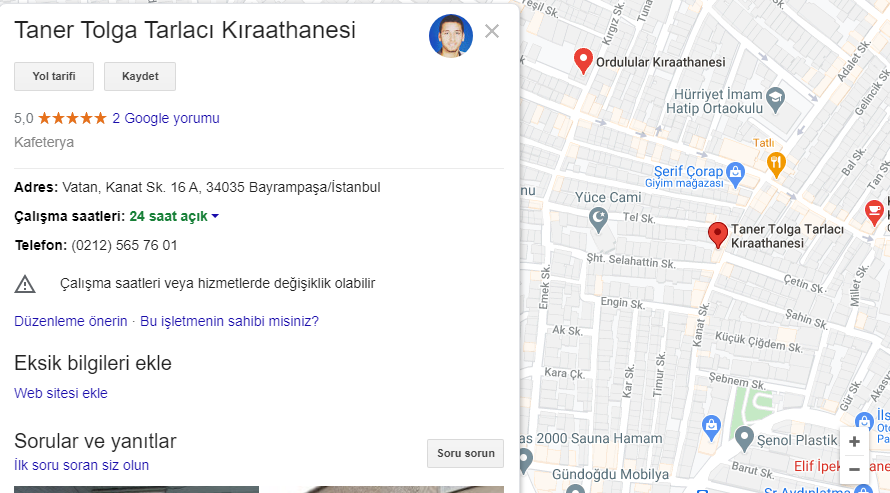Click the Ordulular Kıraathanesi red map pin
Screen dimensions: 890x493
[583, 61]
